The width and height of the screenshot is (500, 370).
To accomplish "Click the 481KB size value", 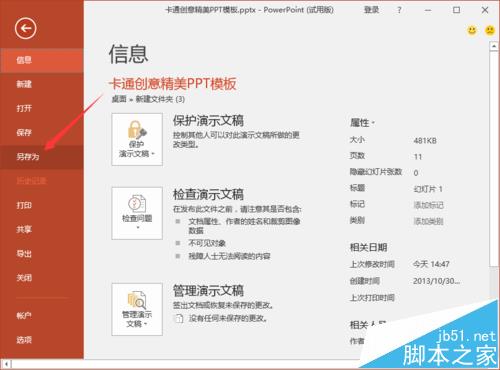I will point(425,141).
